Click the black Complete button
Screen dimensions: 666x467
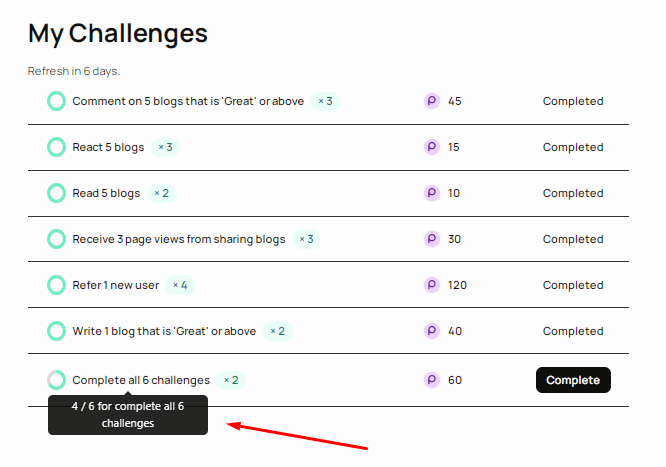[573, 380]
